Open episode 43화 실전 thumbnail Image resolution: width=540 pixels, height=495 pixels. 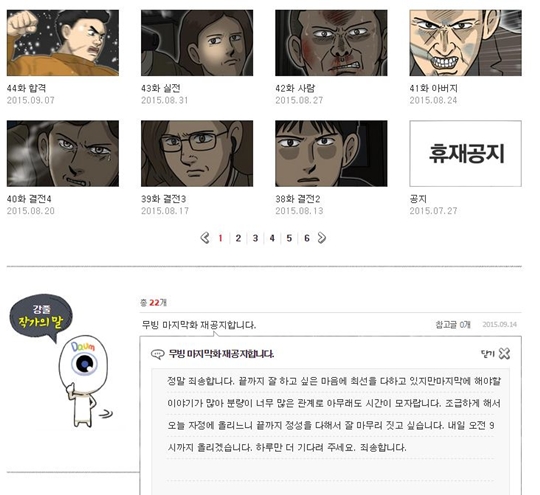197,43
